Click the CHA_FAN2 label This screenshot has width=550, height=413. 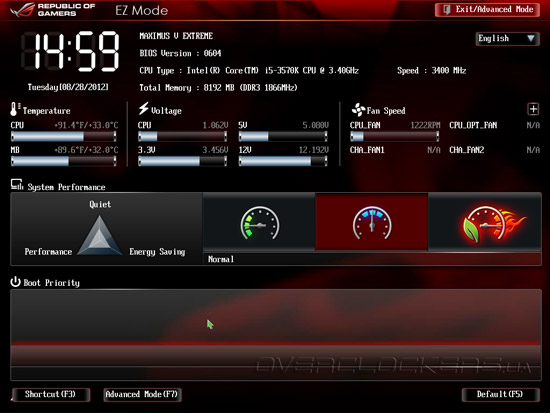(x=467, y=150)
